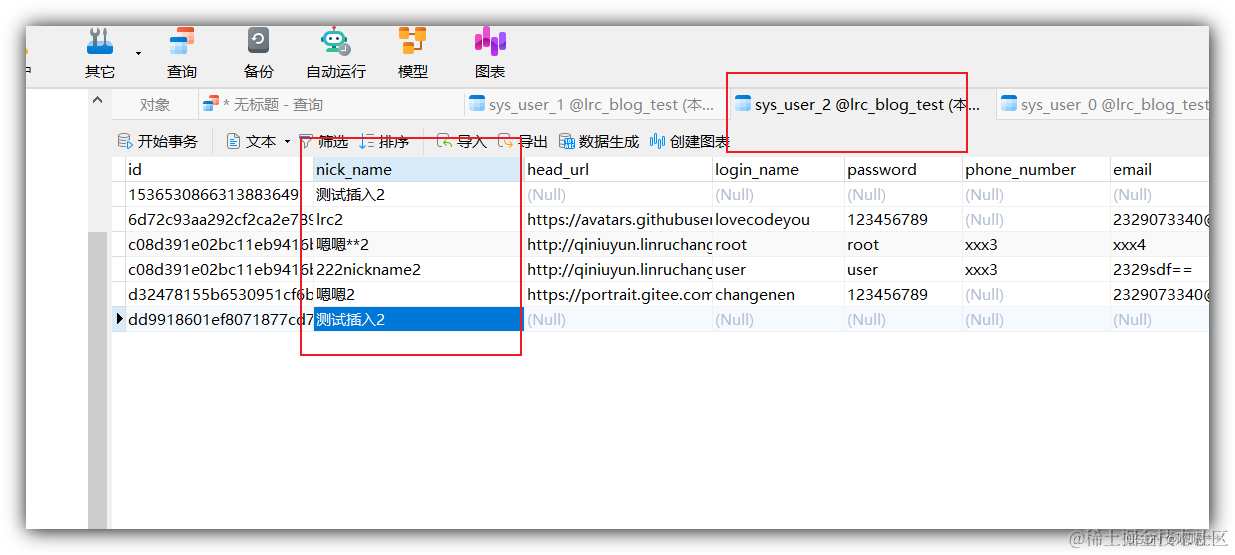Select the phone_number column header
Image resolution: width=1235 pixels, height=555 pixels.
1036,169
